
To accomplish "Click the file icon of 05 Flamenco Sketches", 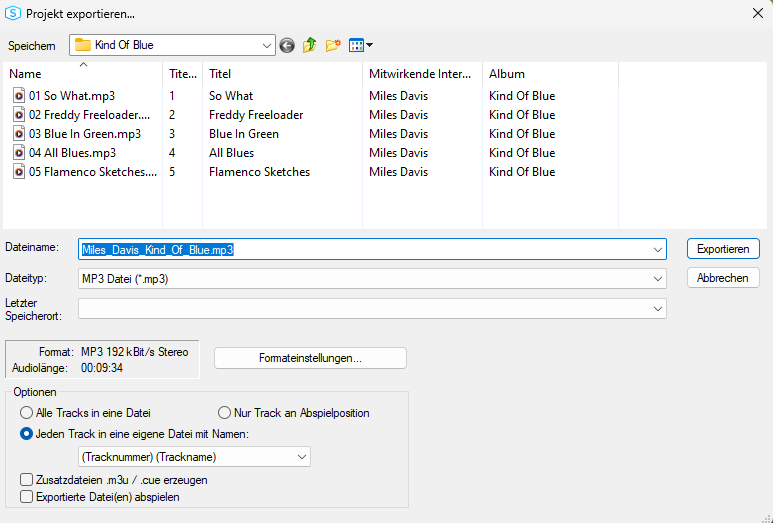I will (x=19, y=172).
